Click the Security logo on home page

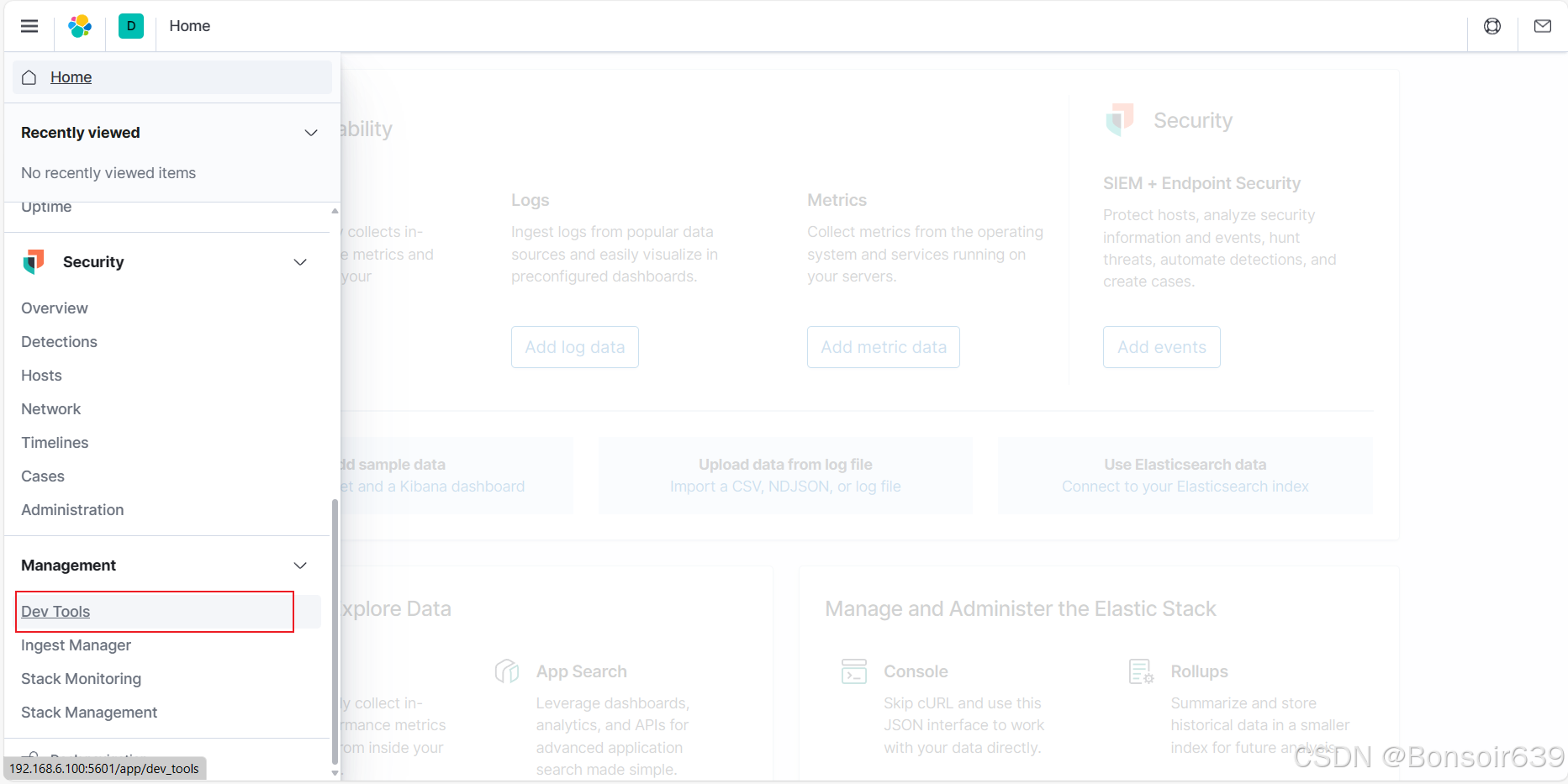coord(1120,120)
